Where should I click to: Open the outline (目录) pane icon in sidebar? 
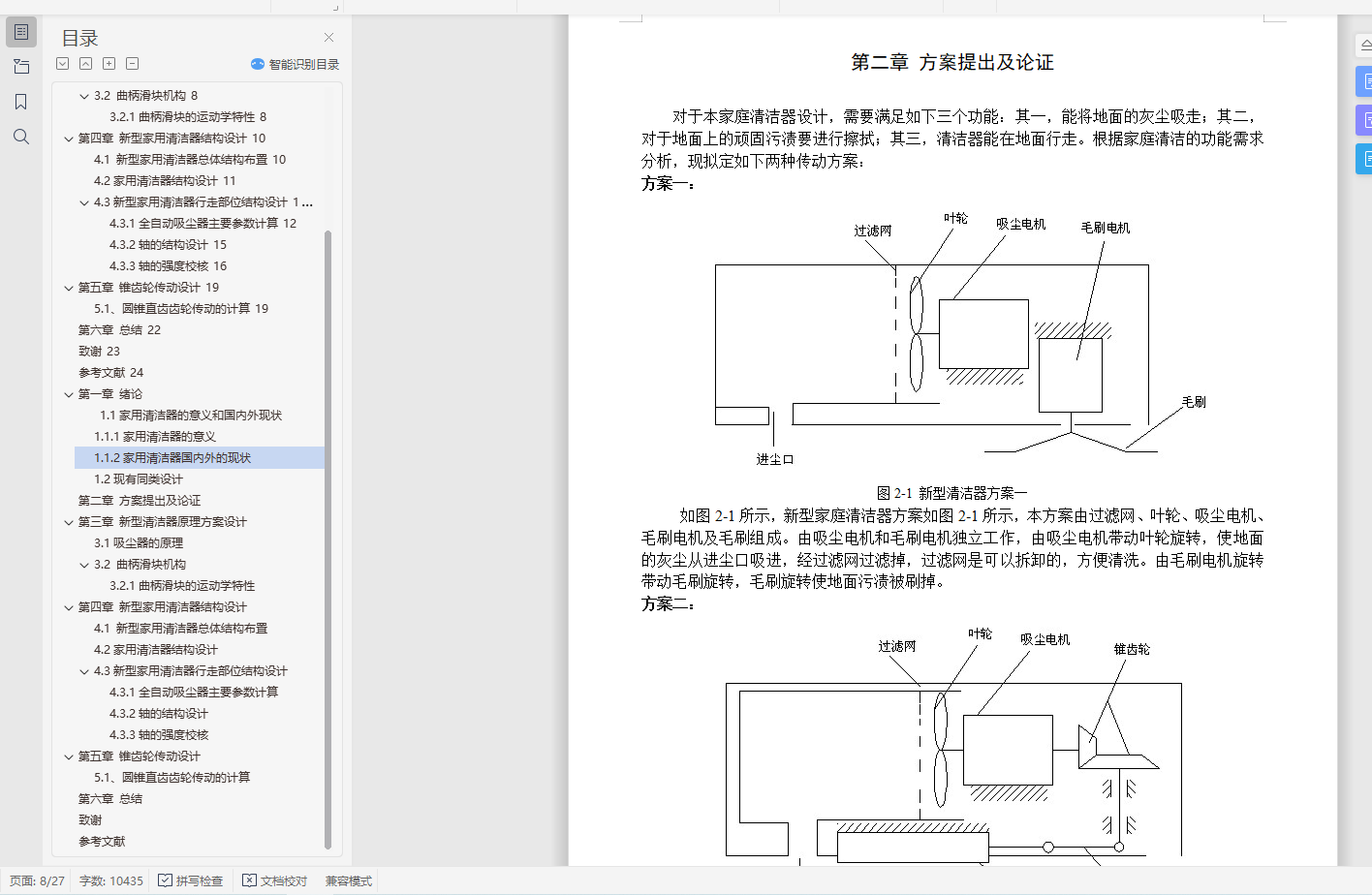point(21,32)
